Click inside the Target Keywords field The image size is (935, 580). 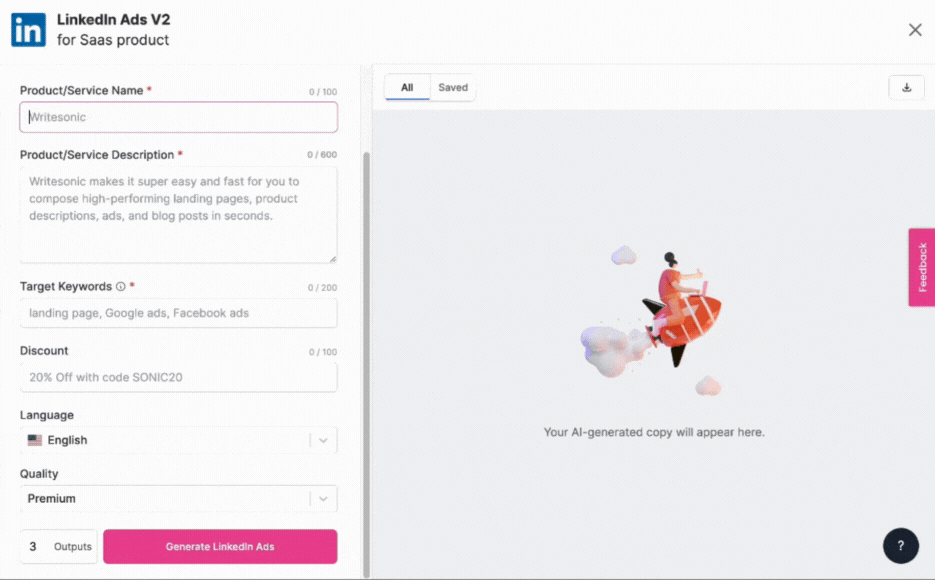[x=178, y=313]
